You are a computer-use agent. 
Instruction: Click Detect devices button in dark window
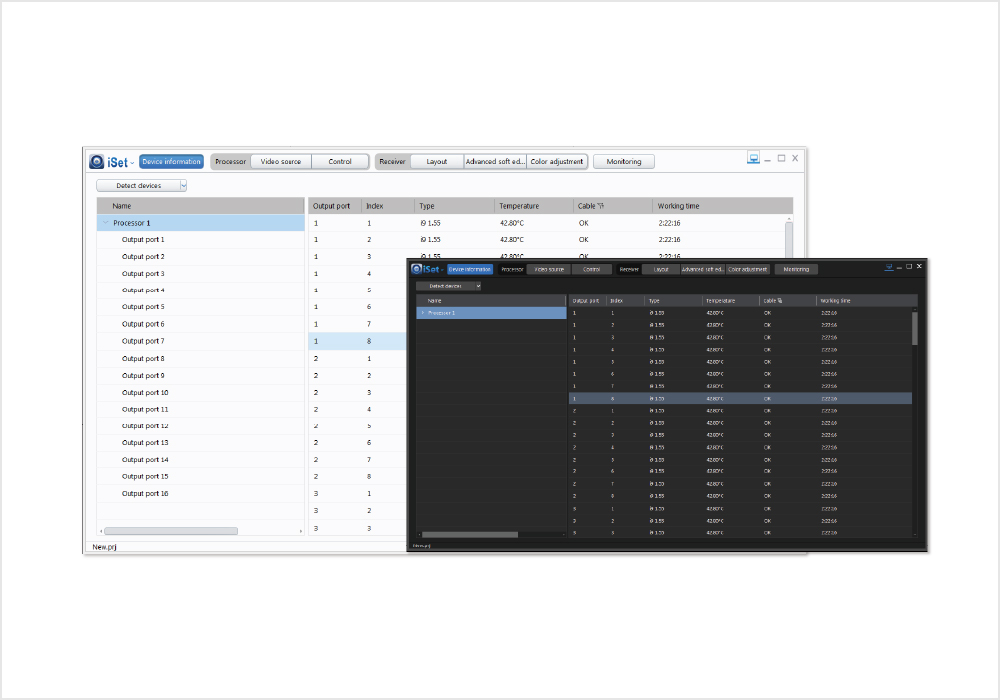(446, 286)
